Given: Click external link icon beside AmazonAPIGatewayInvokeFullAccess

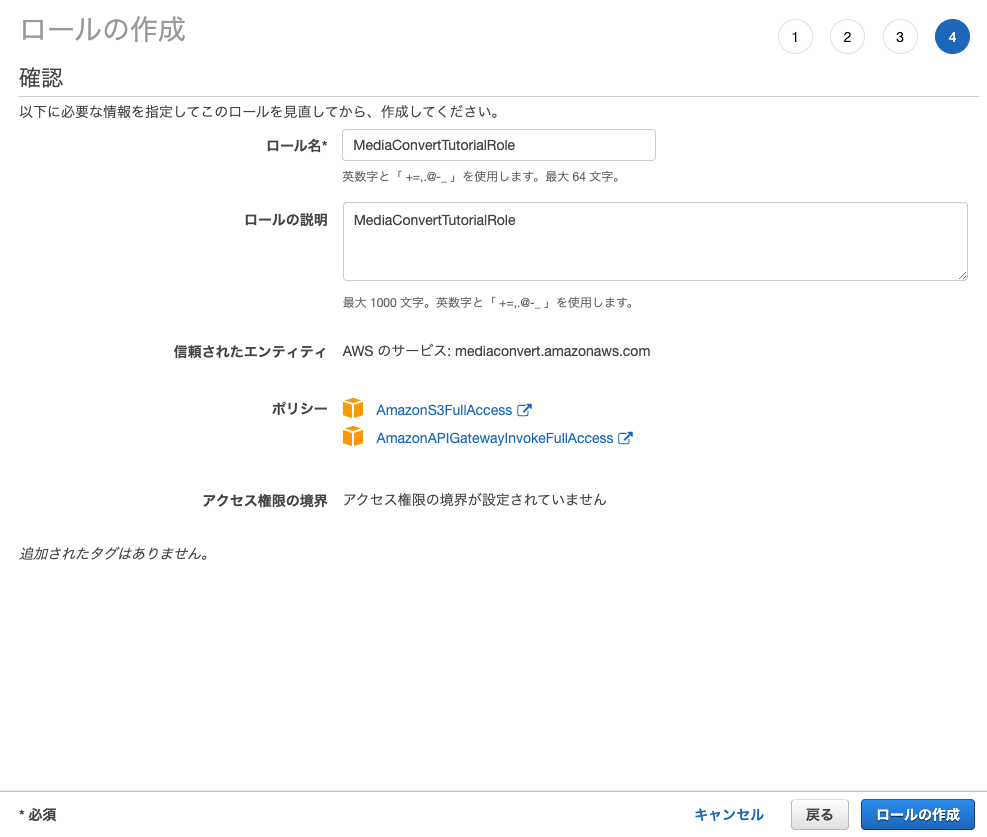Looking at the screenshot, I should [x=625, y=438].
